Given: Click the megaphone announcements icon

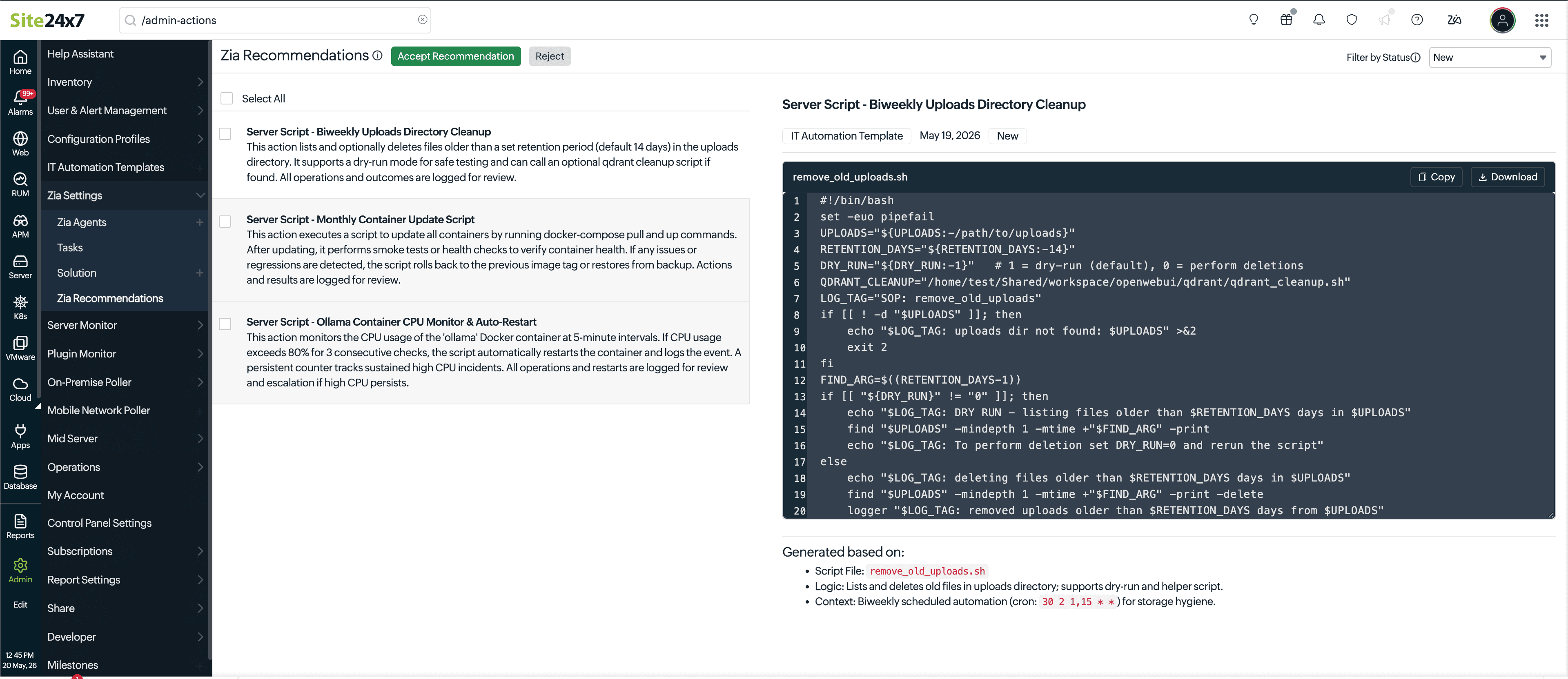Looking at the screenshot, I should click(1384, 20).
